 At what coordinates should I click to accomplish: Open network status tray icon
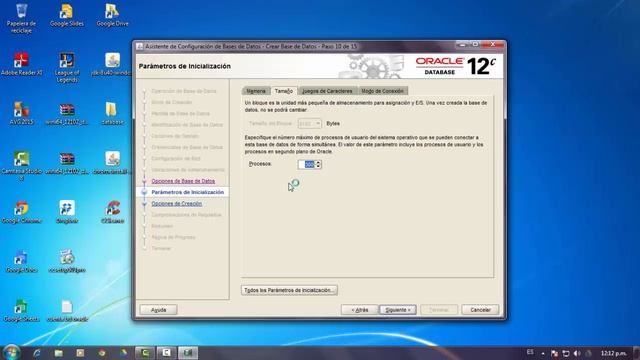coord(566,353)
